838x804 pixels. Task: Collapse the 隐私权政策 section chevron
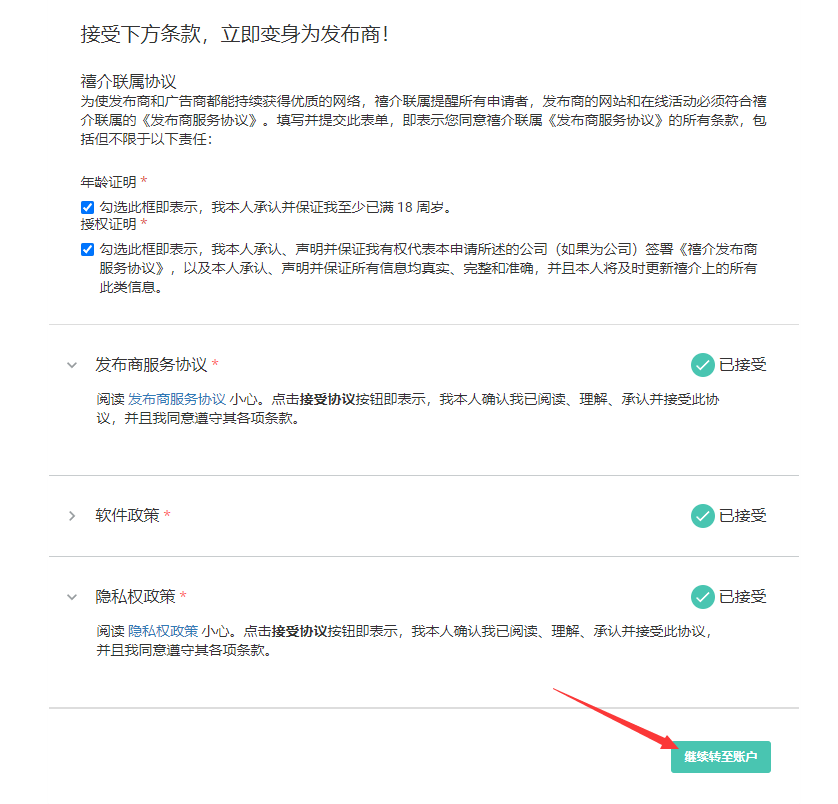click(72, 597)
